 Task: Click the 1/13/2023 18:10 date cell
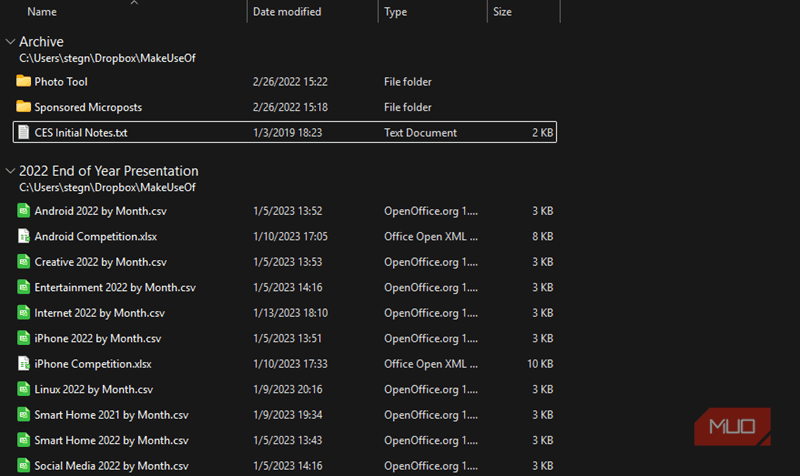click(x=290, y=313)
